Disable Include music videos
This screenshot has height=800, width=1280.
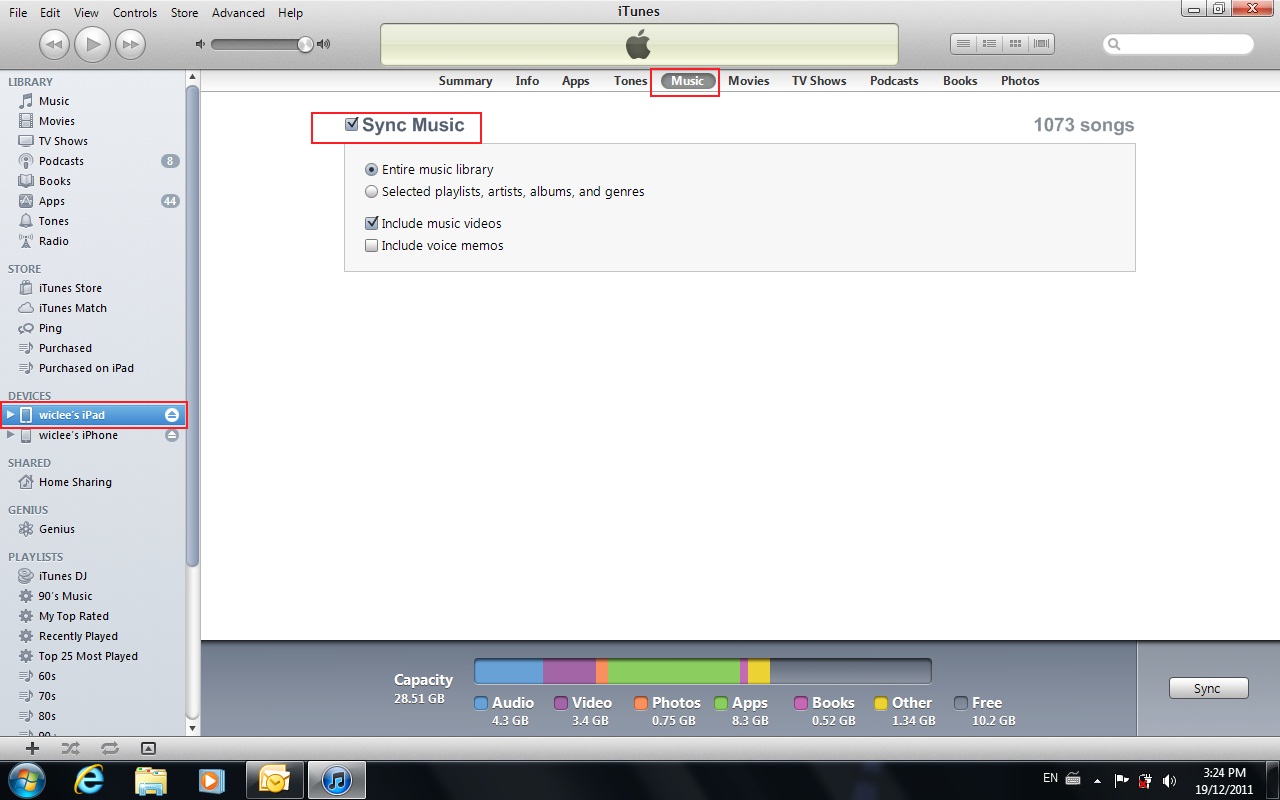click(372, 224)
